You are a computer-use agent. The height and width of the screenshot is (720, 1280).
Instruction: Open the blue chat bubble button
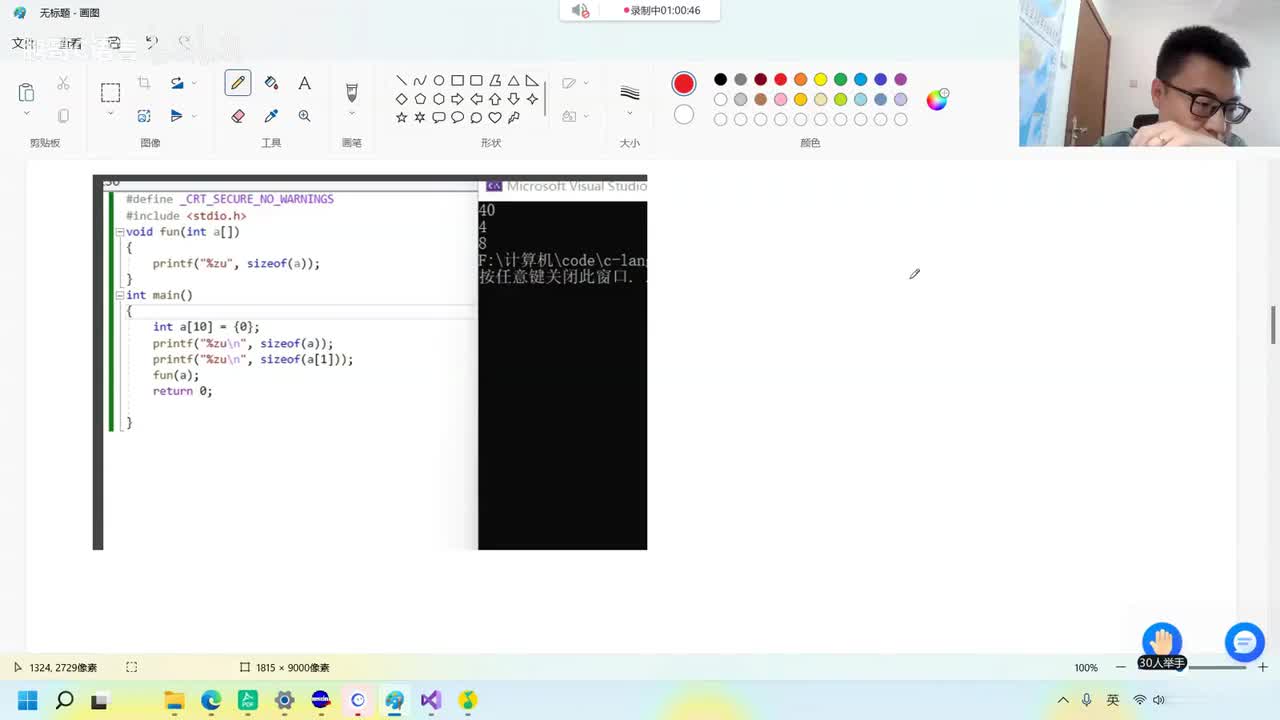pos(1244,642)
